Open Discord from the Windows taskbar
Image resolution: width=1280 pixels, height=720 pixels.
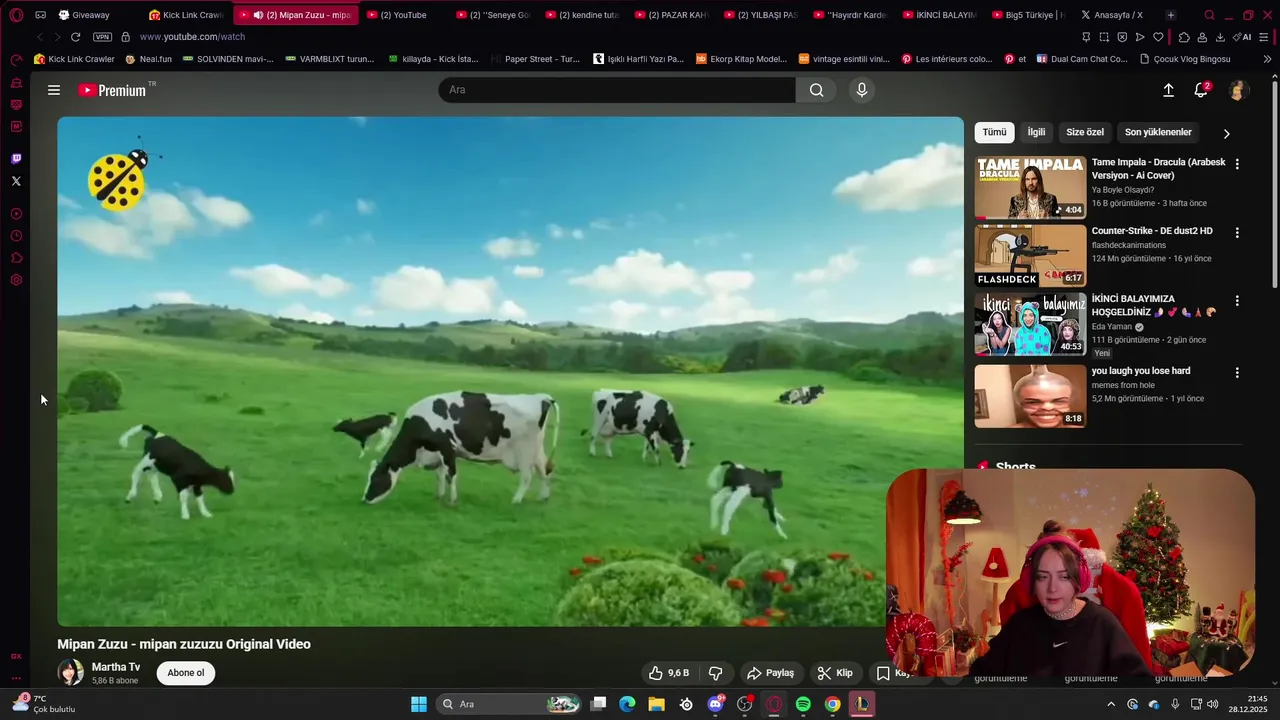tap(715, 704)
